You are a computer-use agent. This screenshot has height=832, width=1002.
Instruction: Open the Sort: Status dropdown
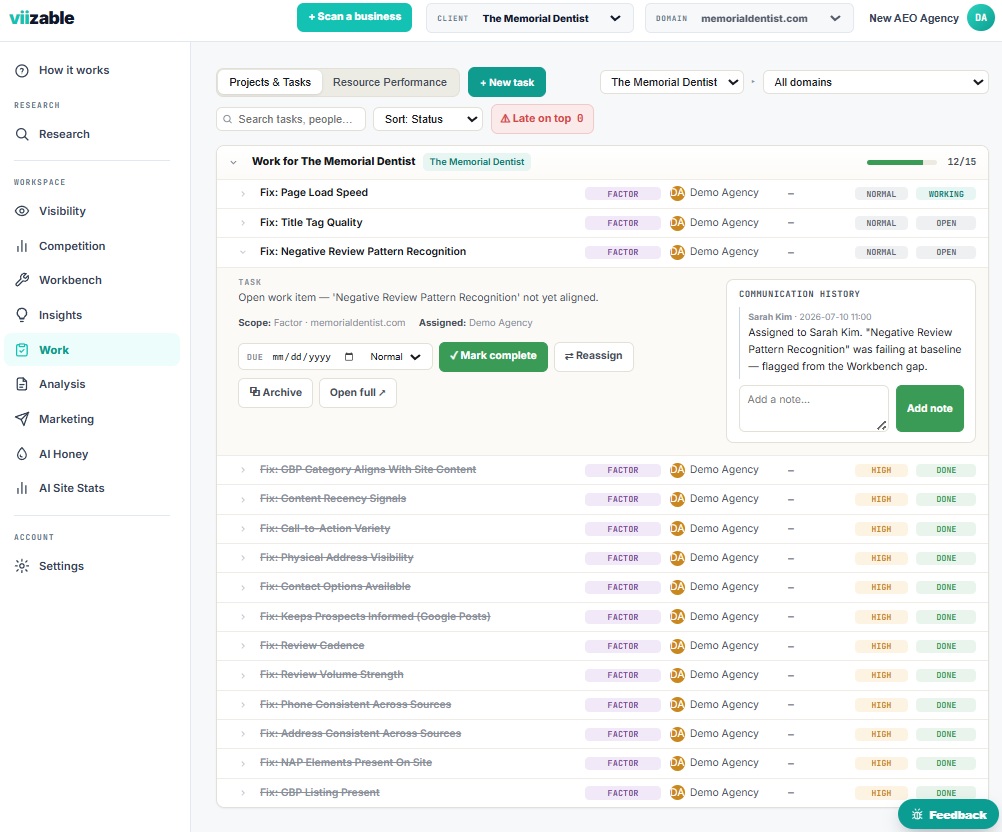(428, 119)
